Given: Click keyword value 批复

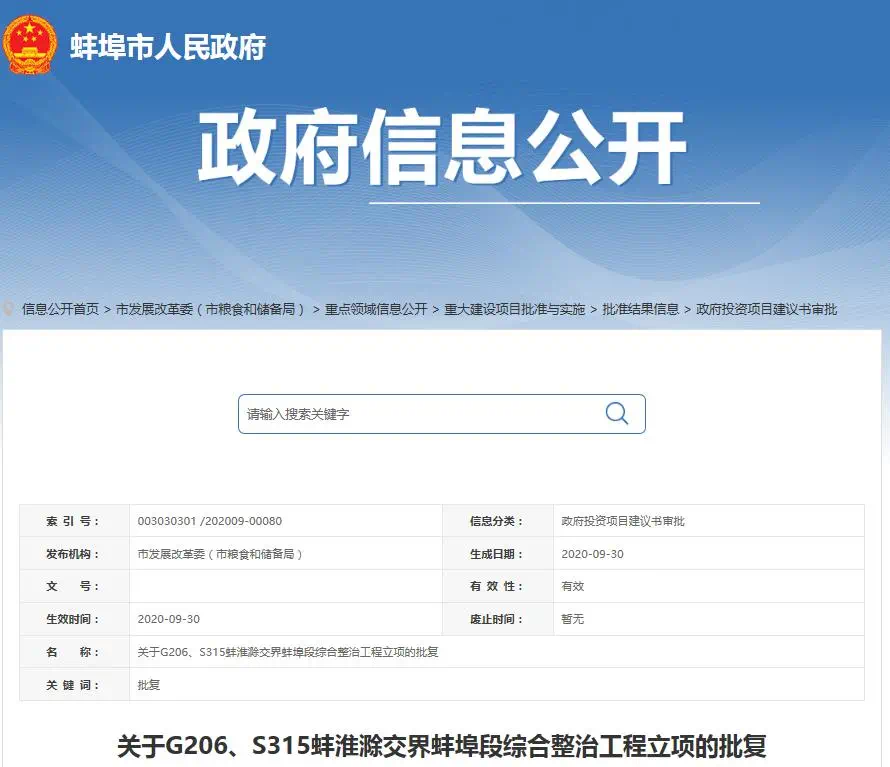Looking at the screenshot, I should (x=149, y=685).
